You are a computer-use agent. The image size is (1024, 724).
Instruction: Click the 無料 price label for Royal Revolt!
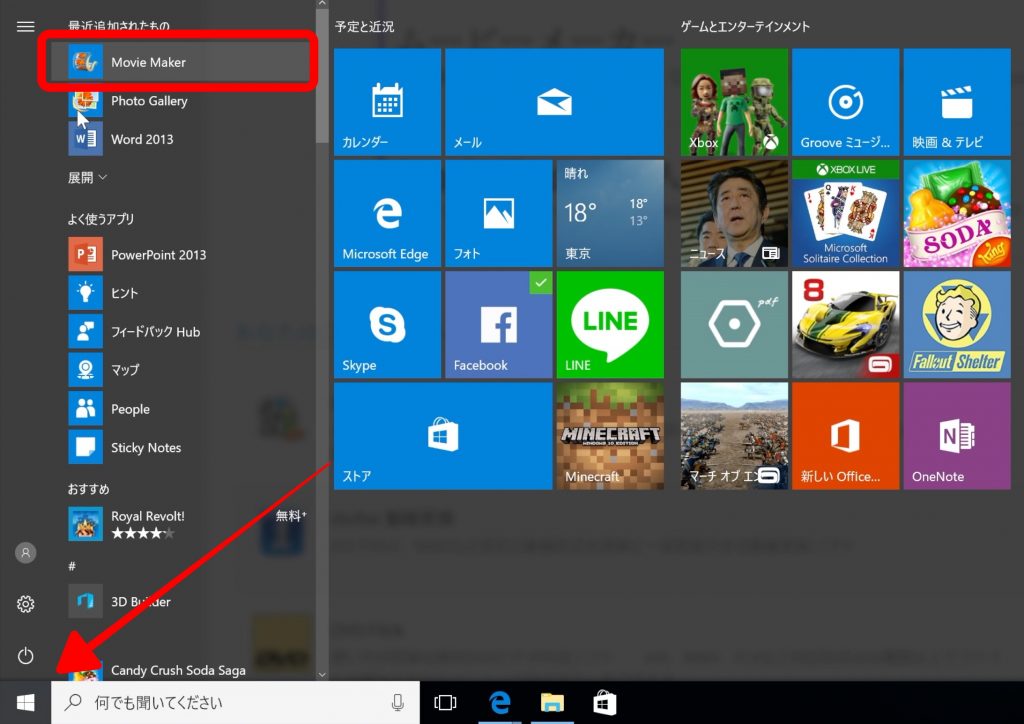[291, 516]
